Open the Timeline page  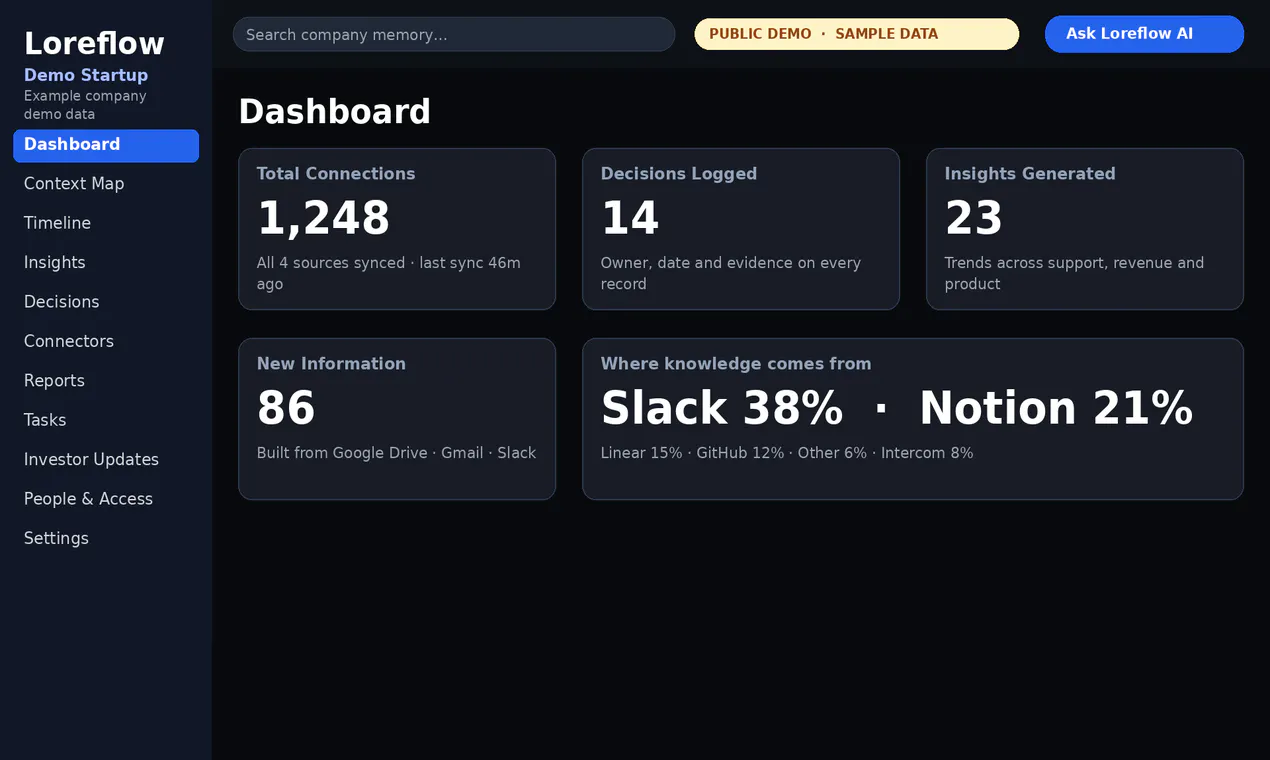tap(106, 223)
